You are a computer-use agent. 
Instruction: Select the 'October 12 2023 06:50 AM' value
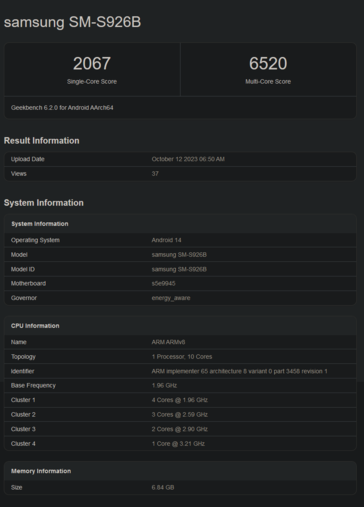(x=188, y=159)
